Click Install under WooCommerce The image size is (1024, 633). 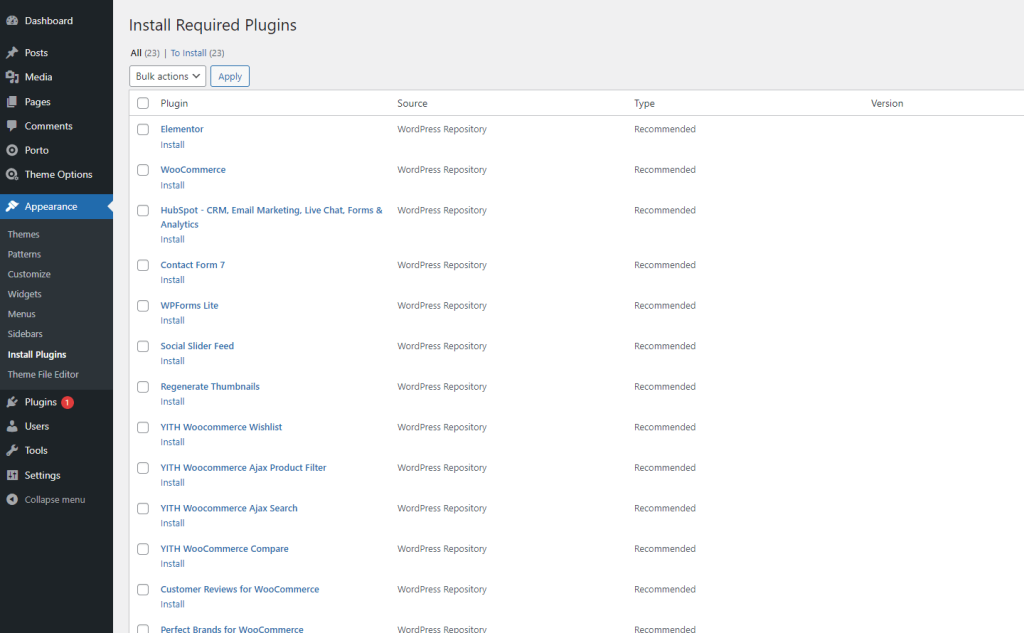pyautogui.click(x=172, y=186)
